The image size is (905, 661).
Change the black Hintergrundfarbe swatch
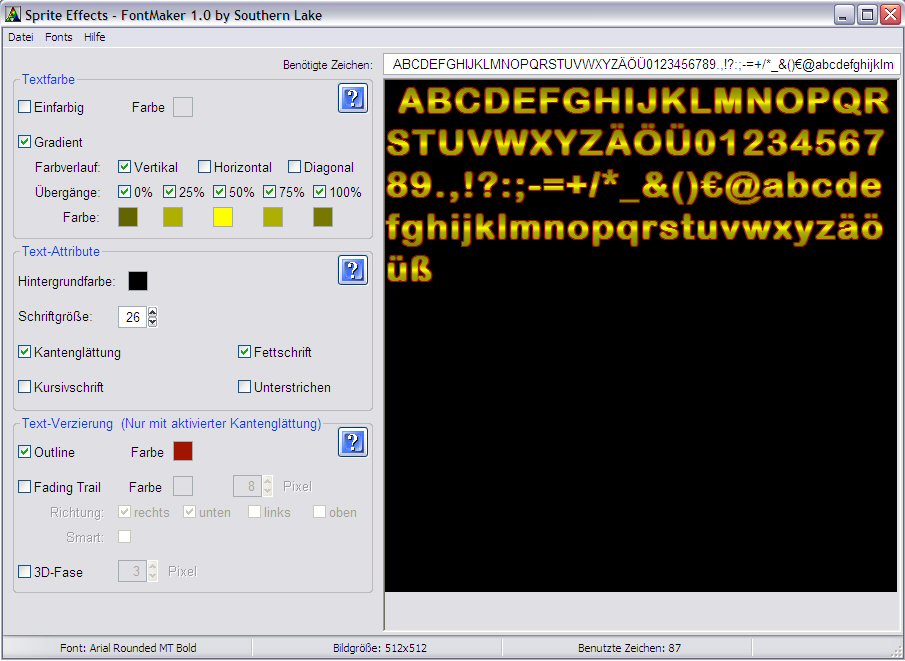pos(138,281)
